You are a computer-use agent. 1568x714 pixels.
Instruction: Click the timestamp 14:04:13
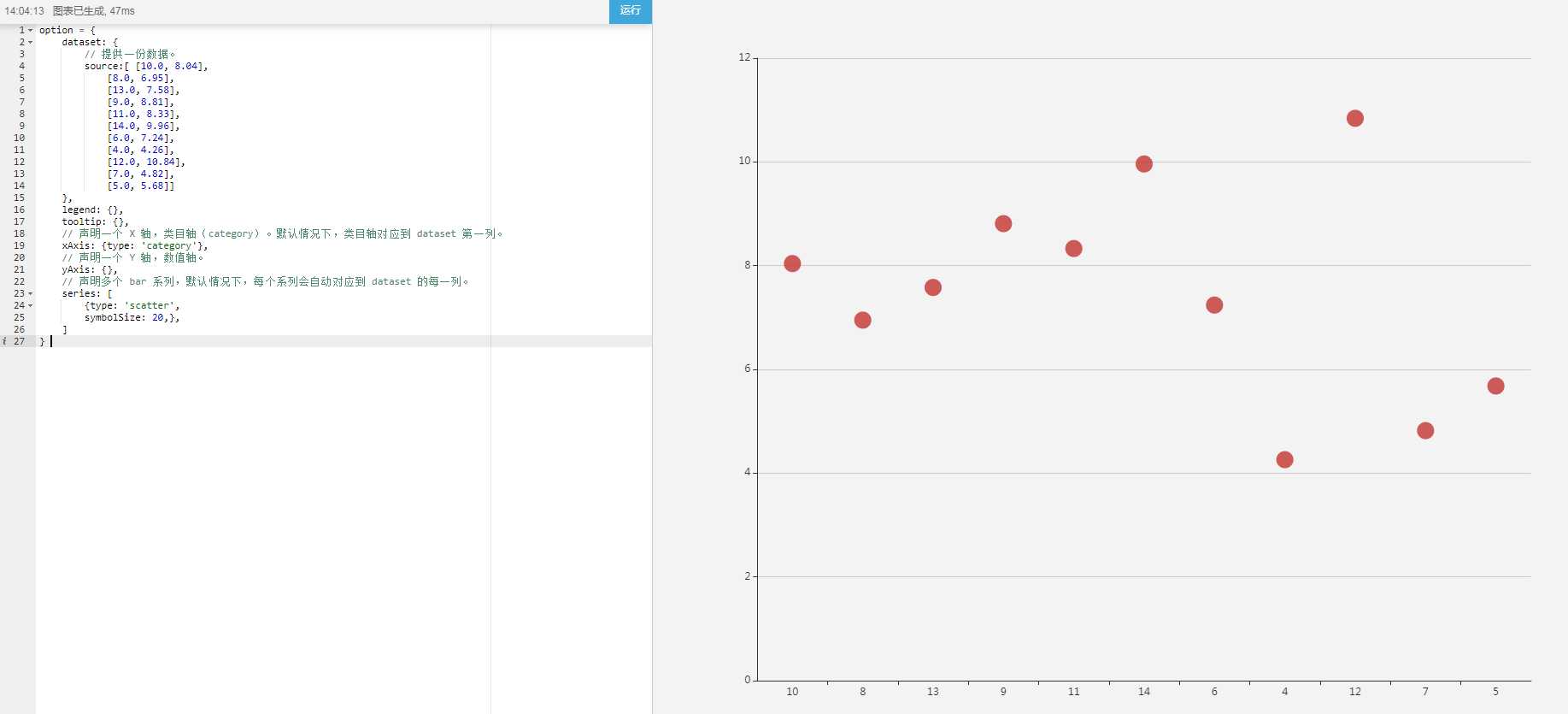pos(24,11)
